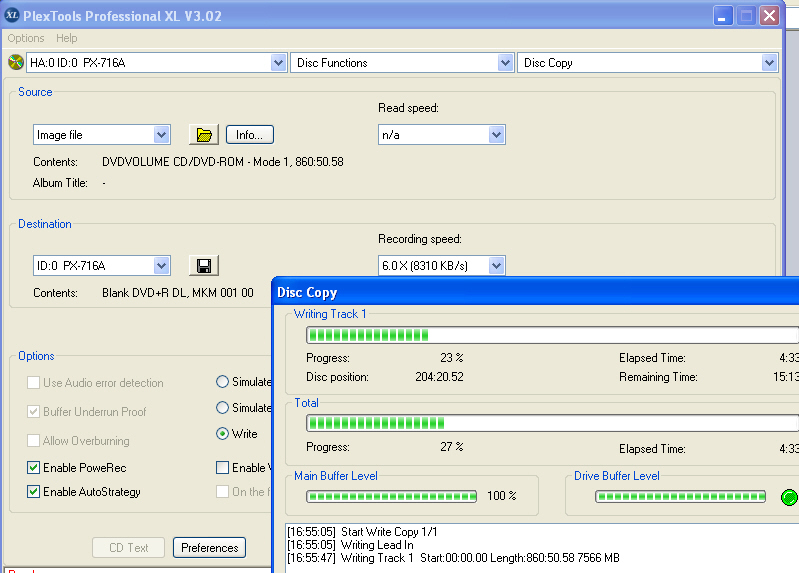Close the PlexTools Professional window
This screenshot has width=799, height=573.
pos(769,16)
